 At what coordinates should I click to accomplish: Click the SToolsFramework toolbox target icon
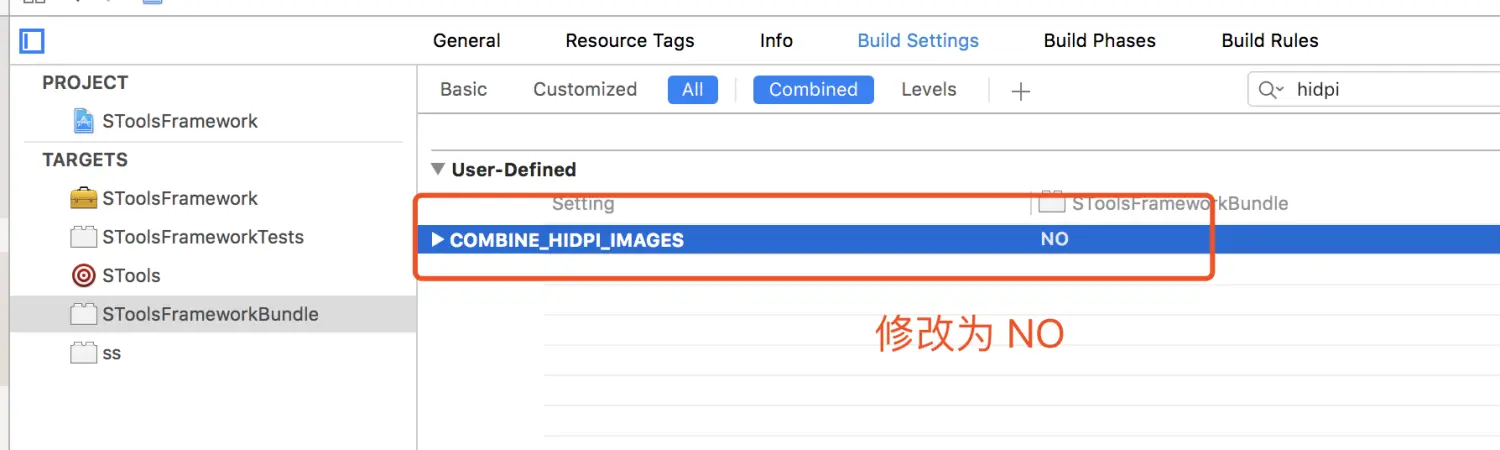point(84,198)
